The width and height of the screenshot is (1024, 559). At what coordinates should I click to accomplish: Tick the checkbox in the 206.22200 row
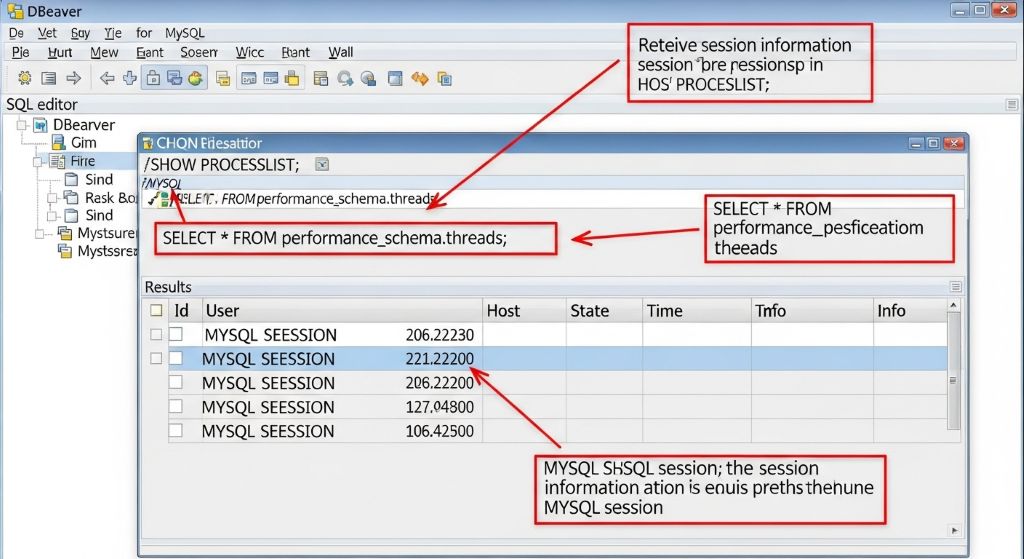[176, 382]
